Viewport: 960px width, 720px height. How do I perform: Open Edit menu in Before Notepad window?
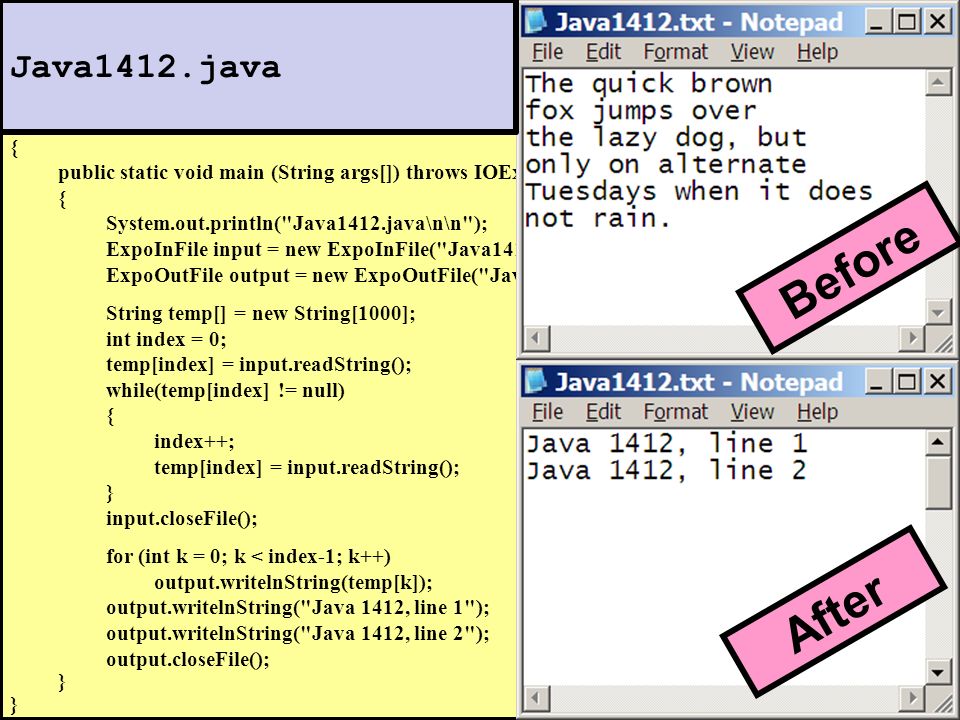603,52
